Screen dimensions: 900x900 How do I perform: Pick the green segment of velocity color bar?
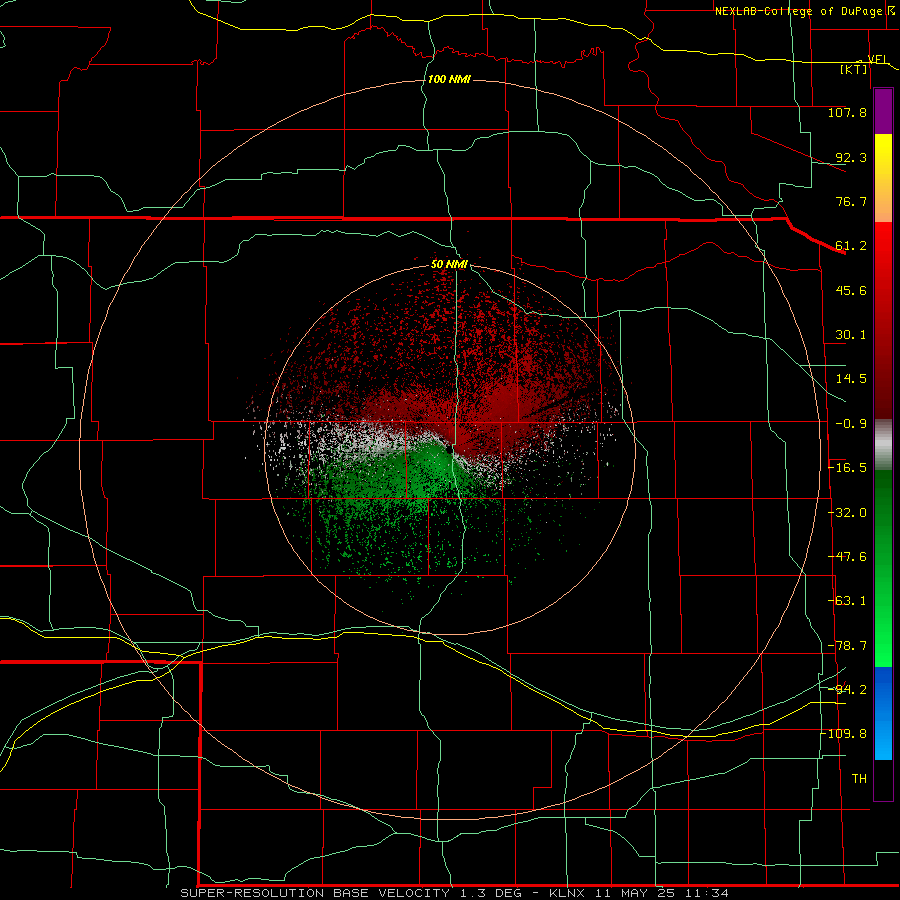click(883, 568)
